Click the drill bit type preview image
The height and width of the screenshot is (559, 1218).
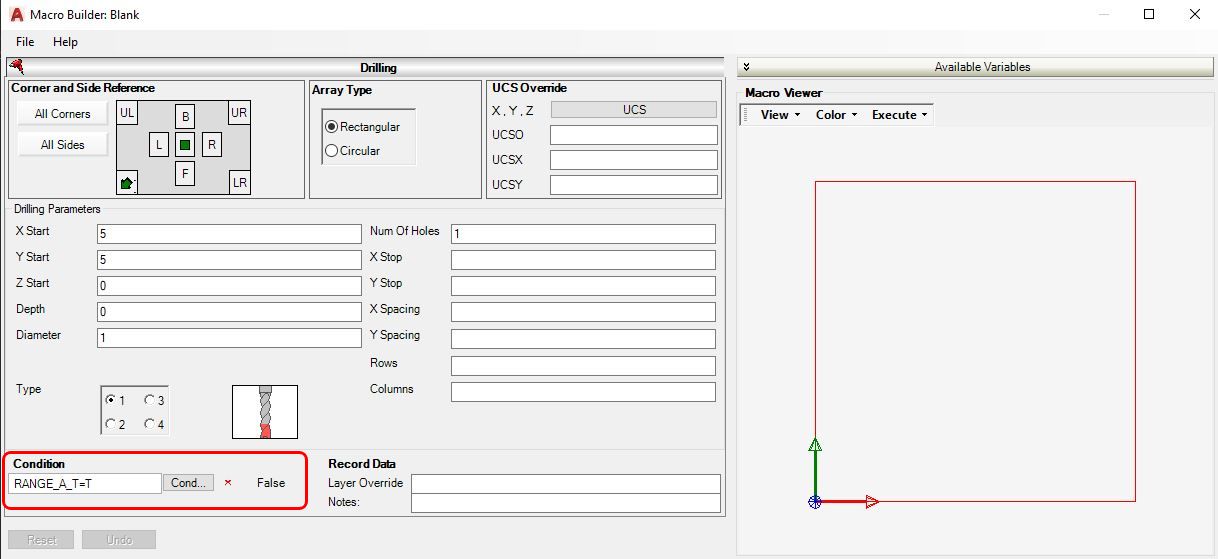coord(265,411)
